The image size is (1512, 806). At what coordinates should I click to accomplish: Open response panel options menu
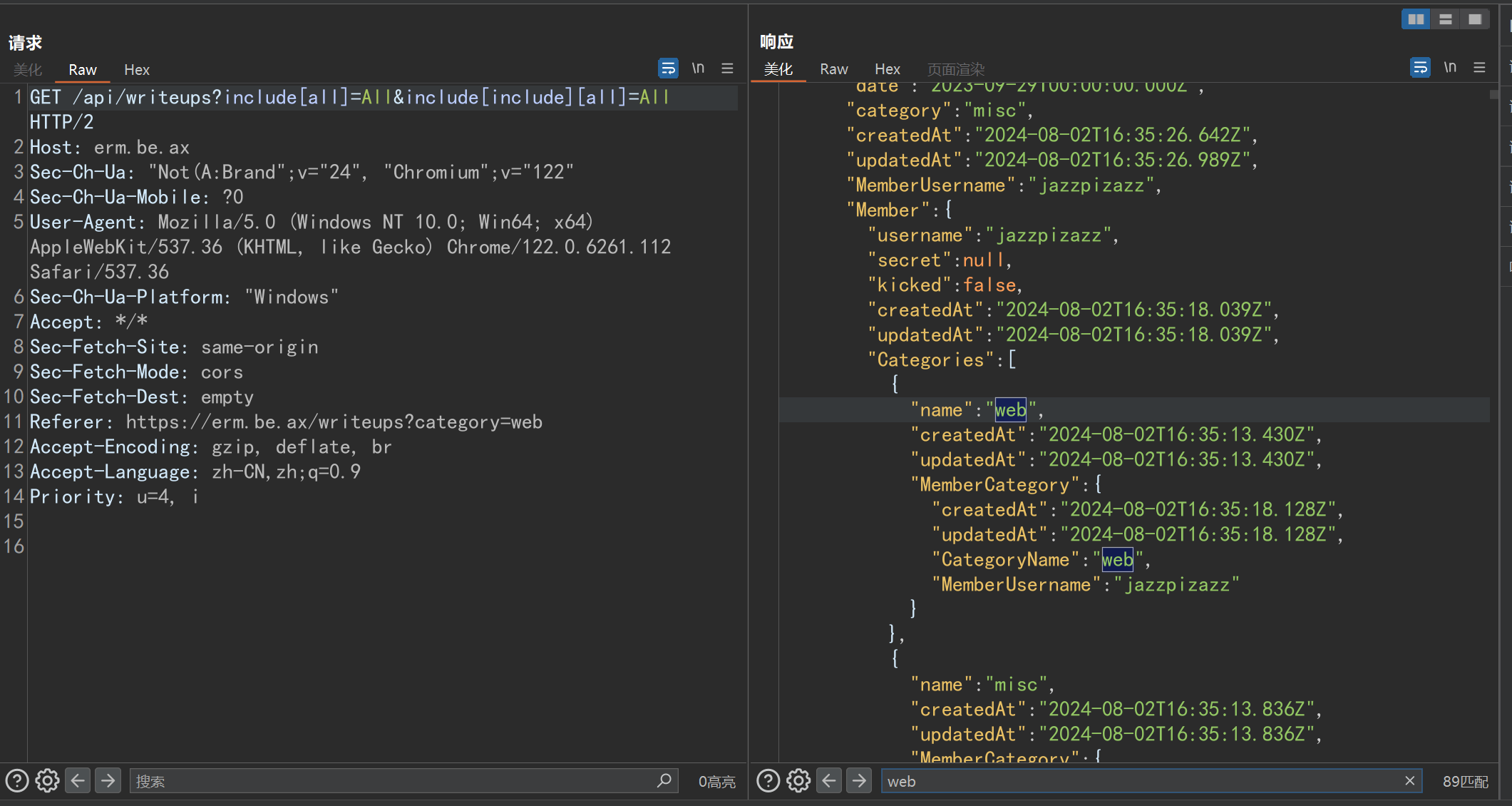pos(1479,68)
